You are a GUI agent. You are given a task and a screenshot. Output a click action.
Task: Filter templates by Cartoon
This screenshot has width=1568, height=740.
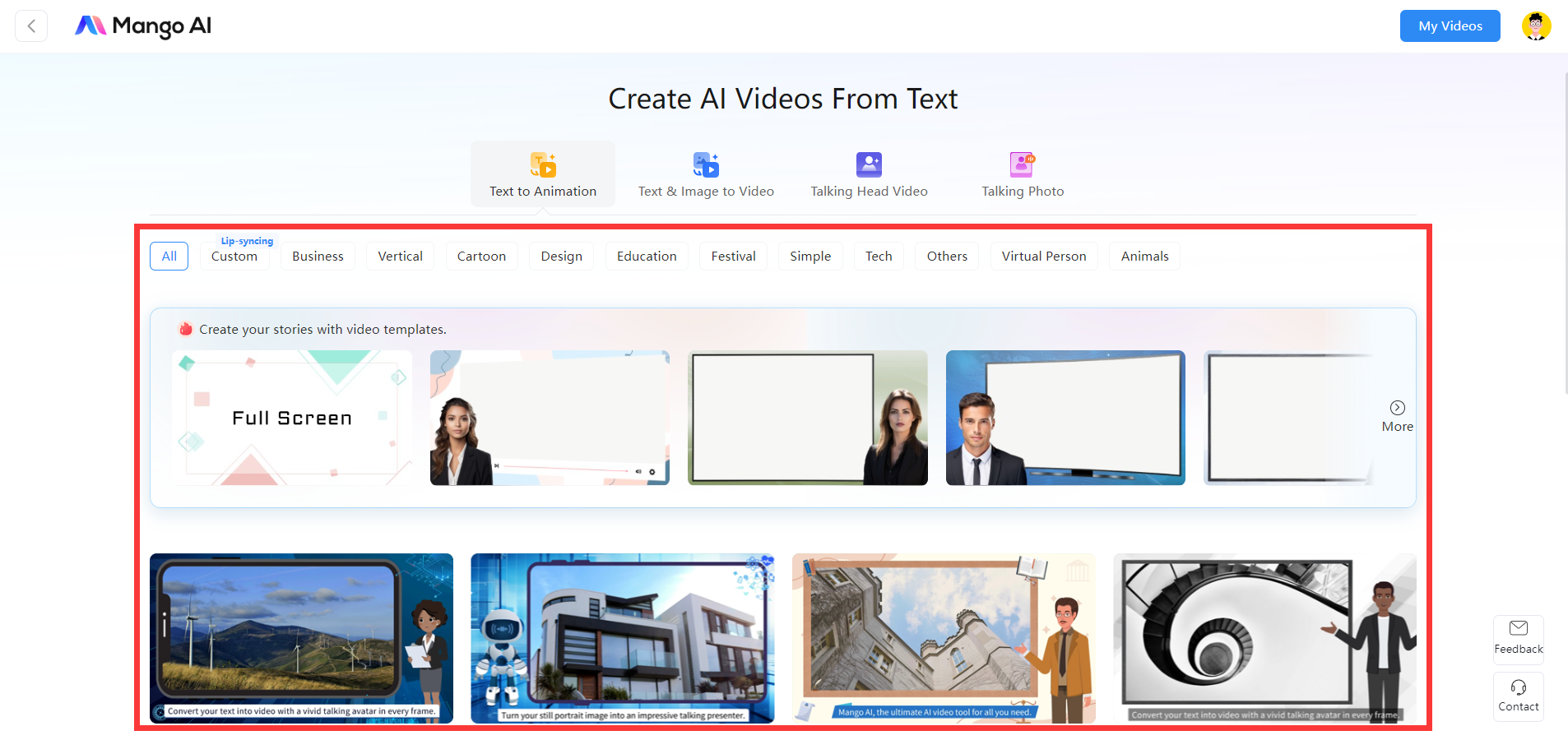pyautogui.click(x=481, y=257)
